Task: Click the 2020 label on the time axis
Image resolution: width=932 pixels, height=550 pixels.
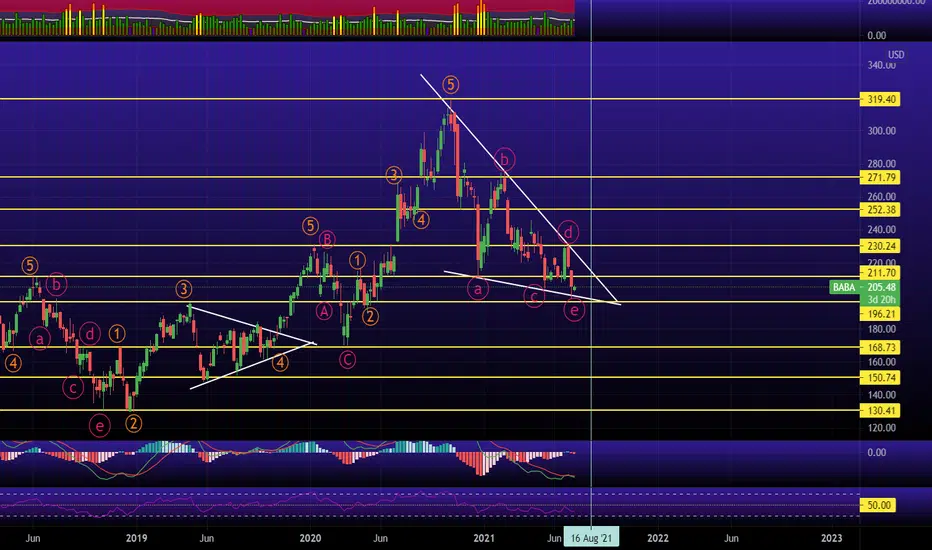Action: (x=310, y=538)
